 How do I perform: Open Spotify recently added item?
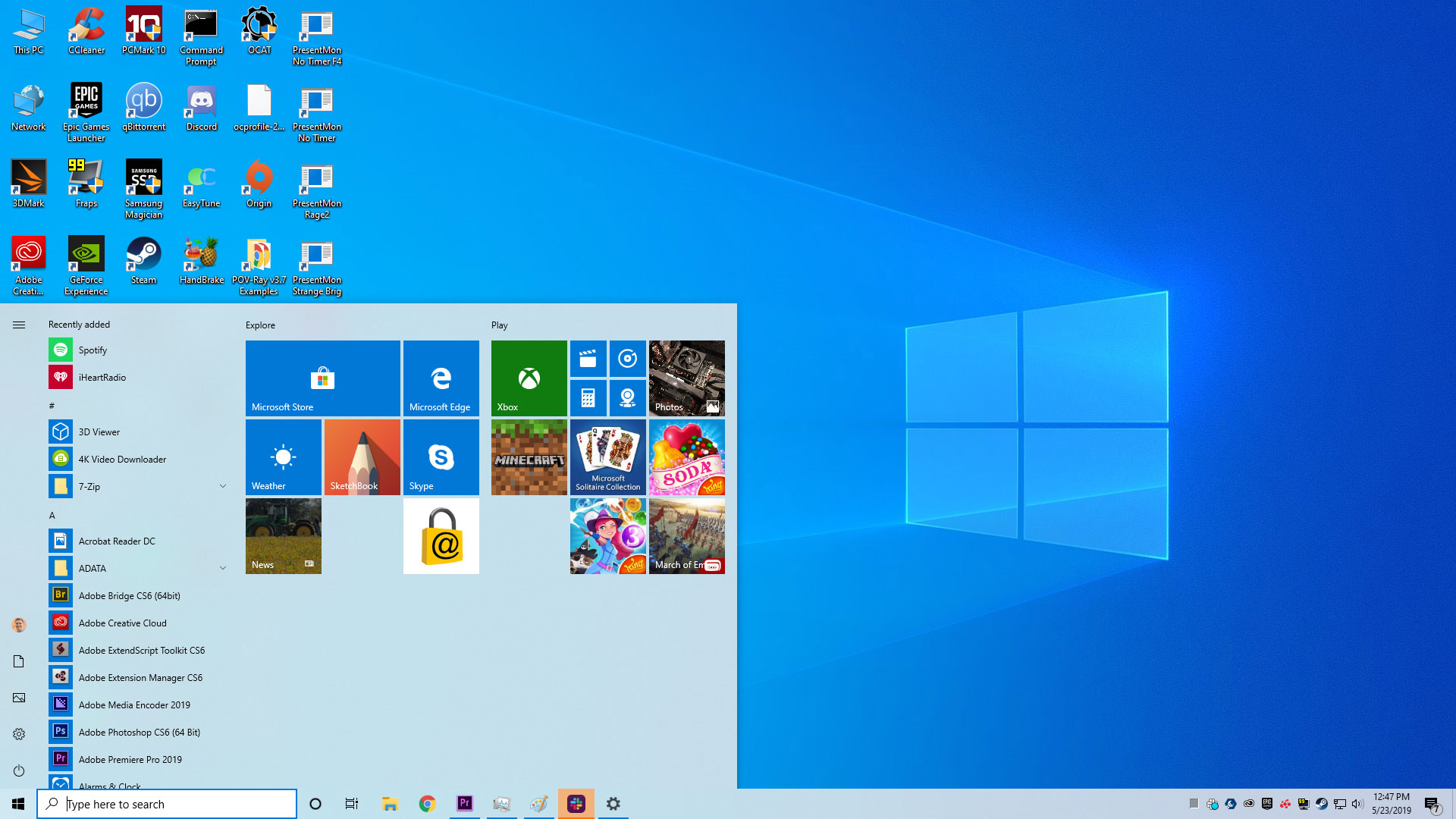92,349
